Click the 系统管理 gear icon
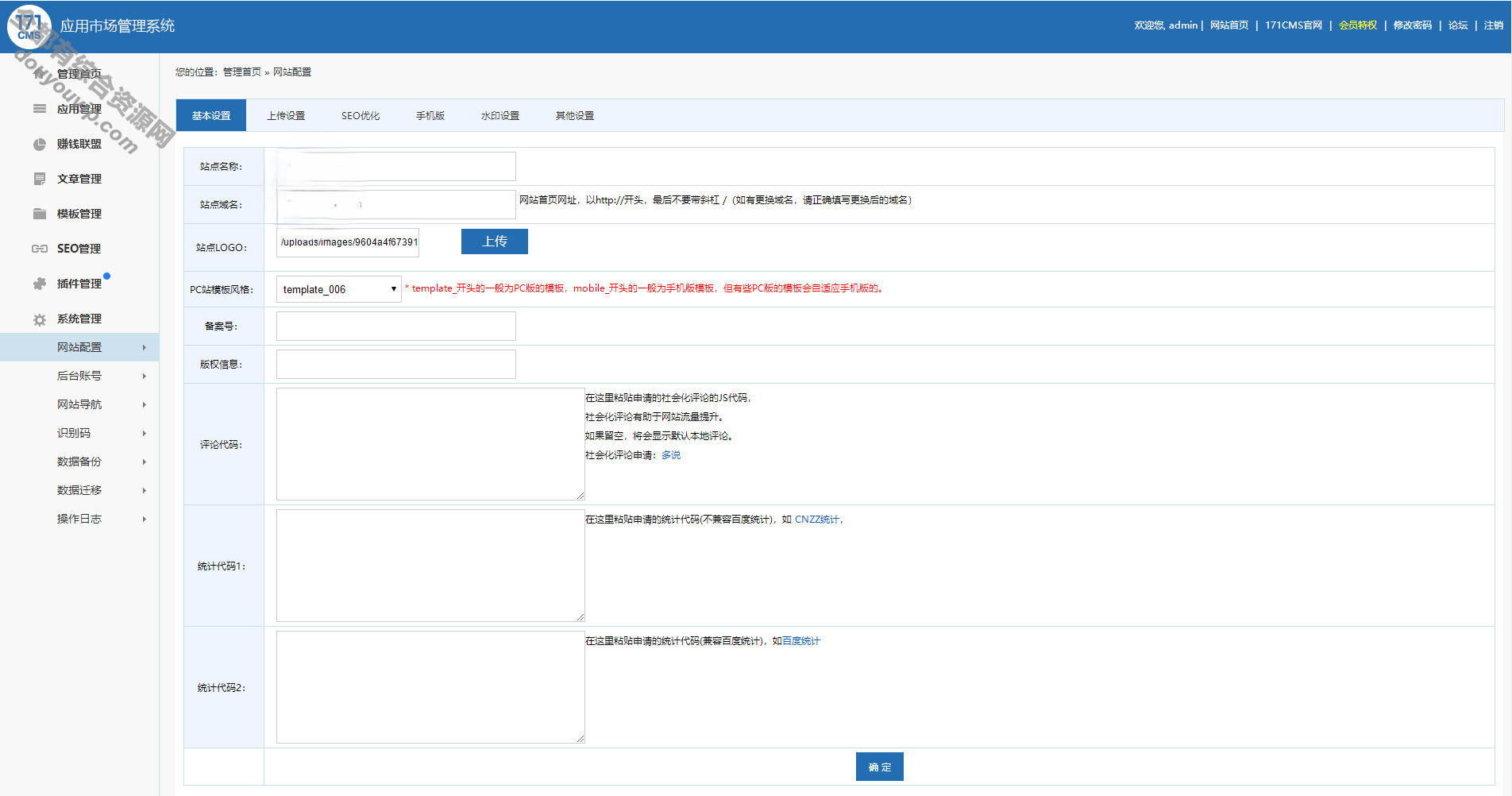 39,319
